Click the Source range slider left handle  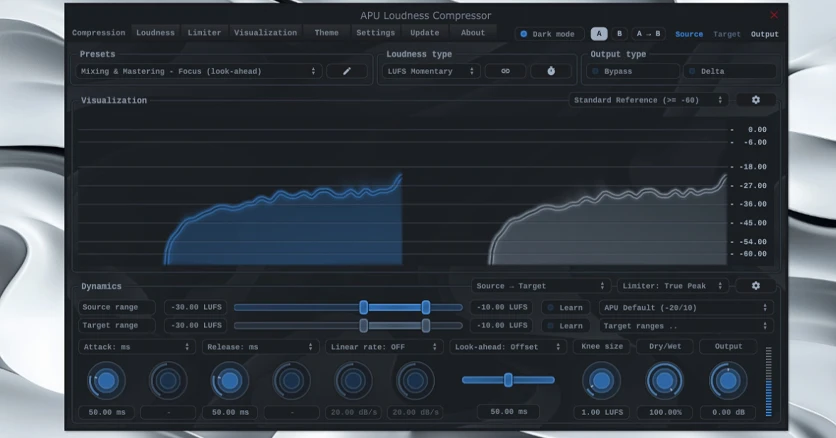364,307
